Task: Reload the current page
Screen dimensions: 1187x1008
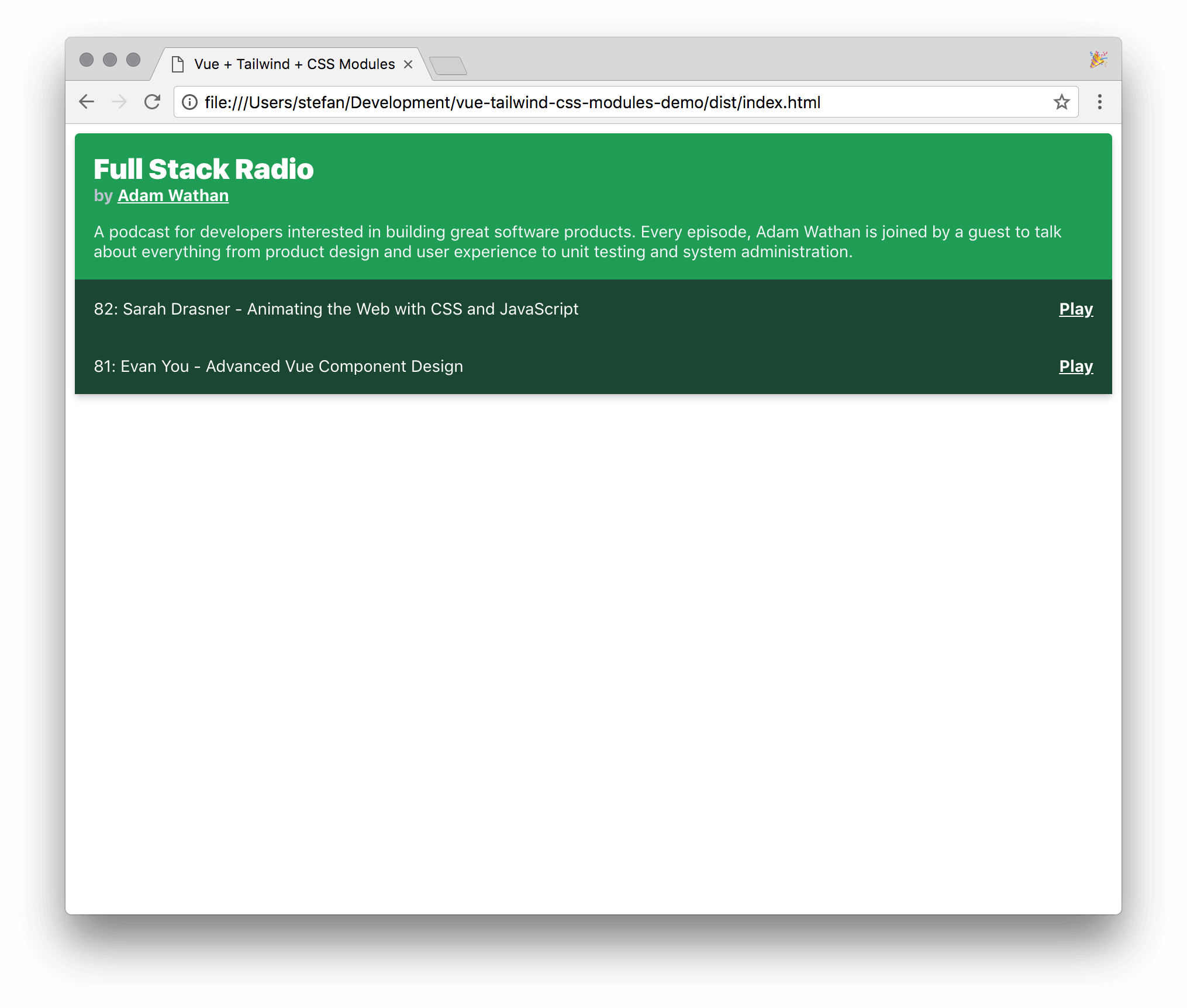Action: [x=152, y=102]
